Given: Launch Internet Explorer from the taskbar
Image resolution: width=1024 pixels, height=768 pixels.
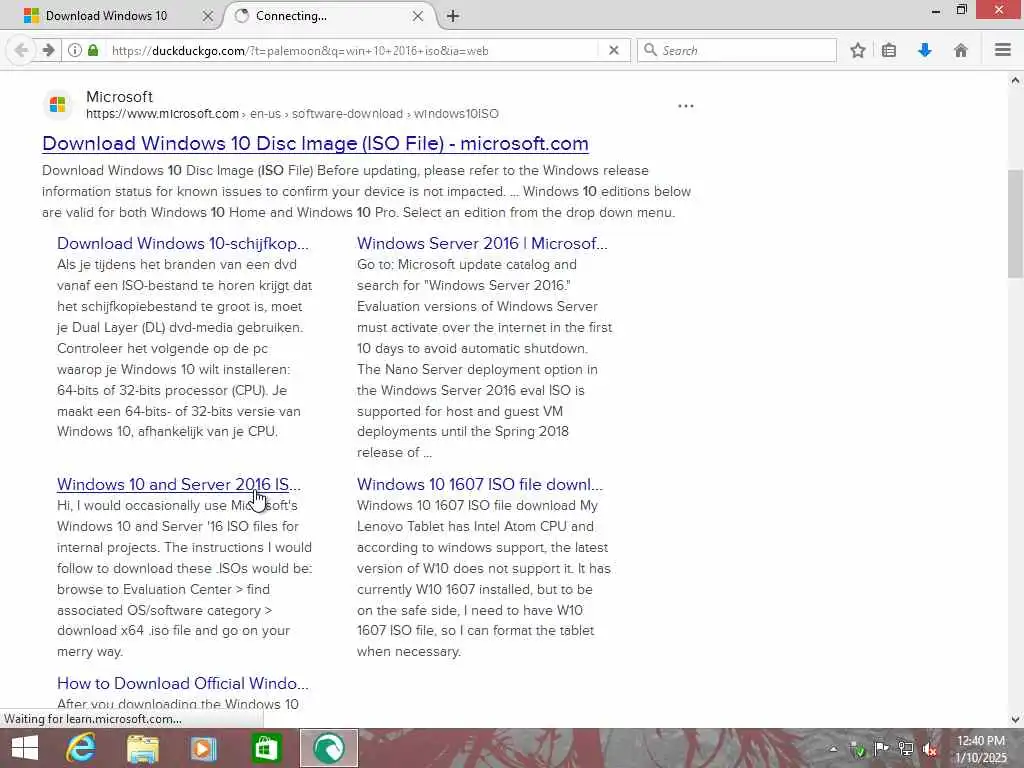Looking at the screenshot, I should [81, 748].
